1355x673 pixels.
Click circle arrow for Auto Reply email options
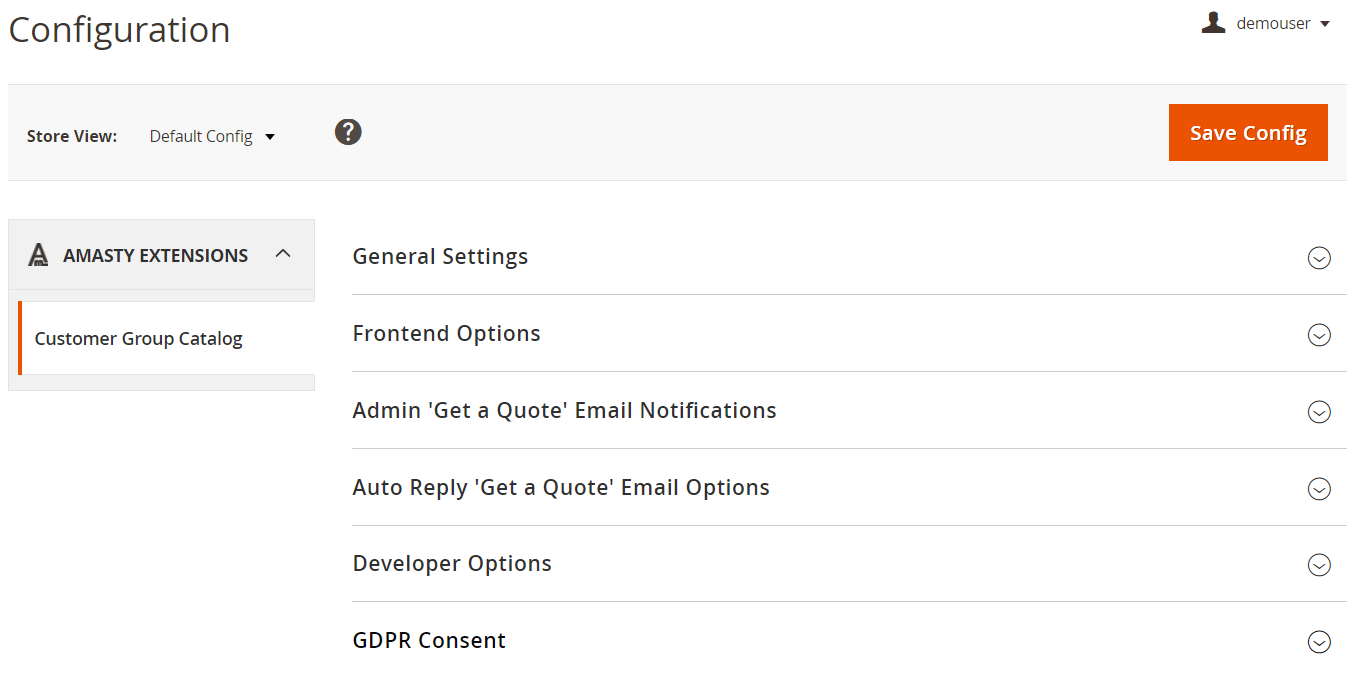[x=1319, y=489]
